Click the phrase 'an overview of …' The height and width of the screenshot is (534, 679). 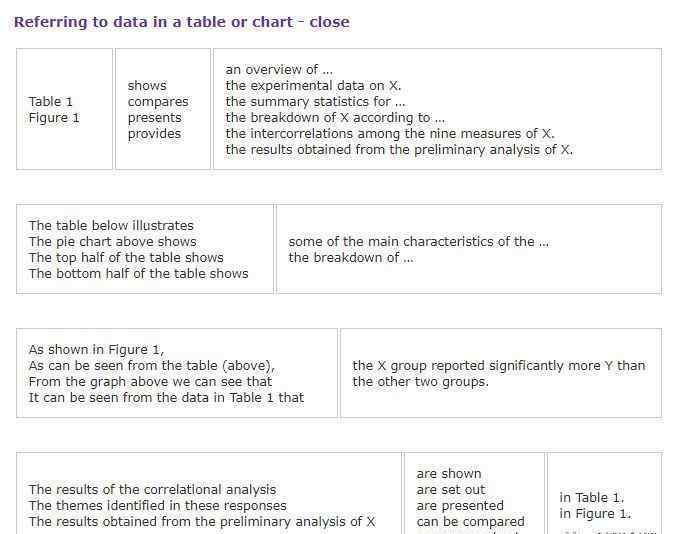tap(279, 70)
